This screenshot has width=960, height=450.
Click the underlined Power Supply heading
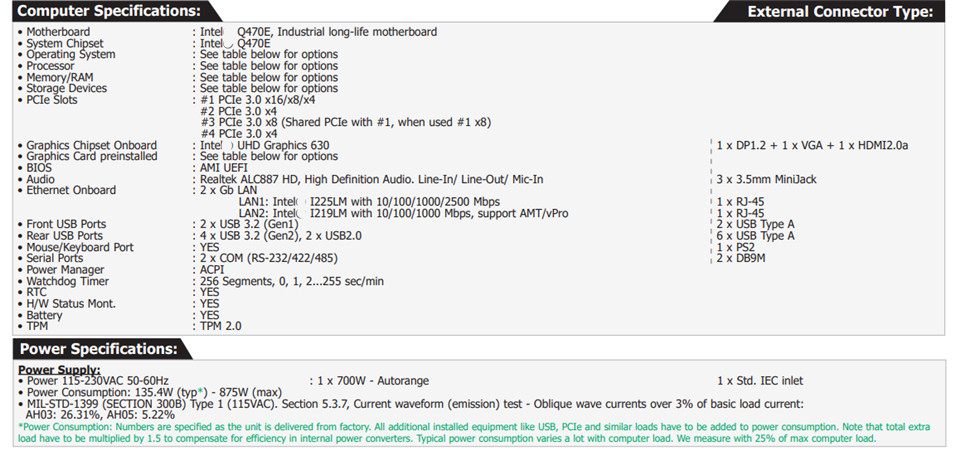[x=58, y=369]
